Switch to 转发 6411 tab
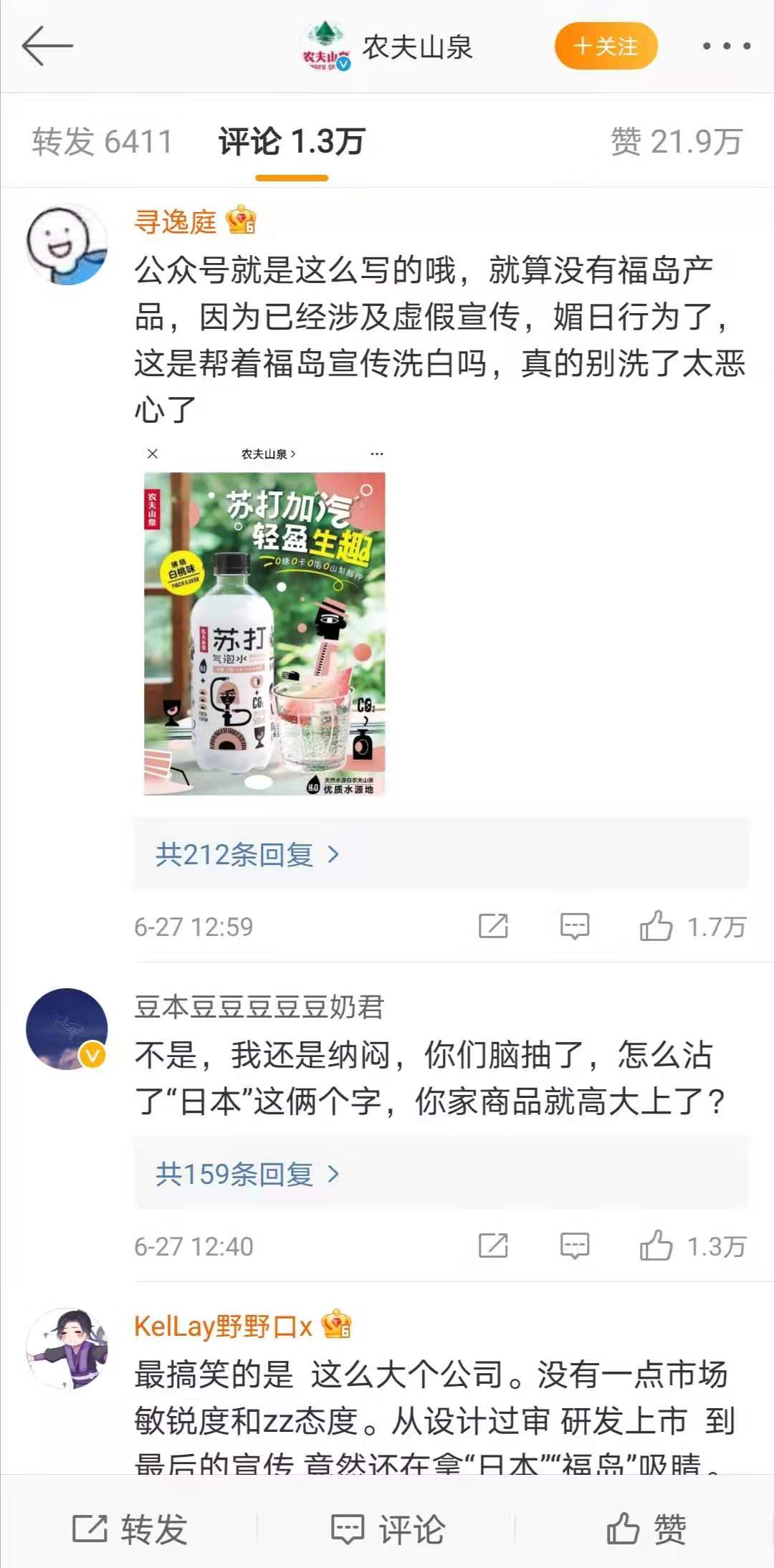 (x=102, y=141)
